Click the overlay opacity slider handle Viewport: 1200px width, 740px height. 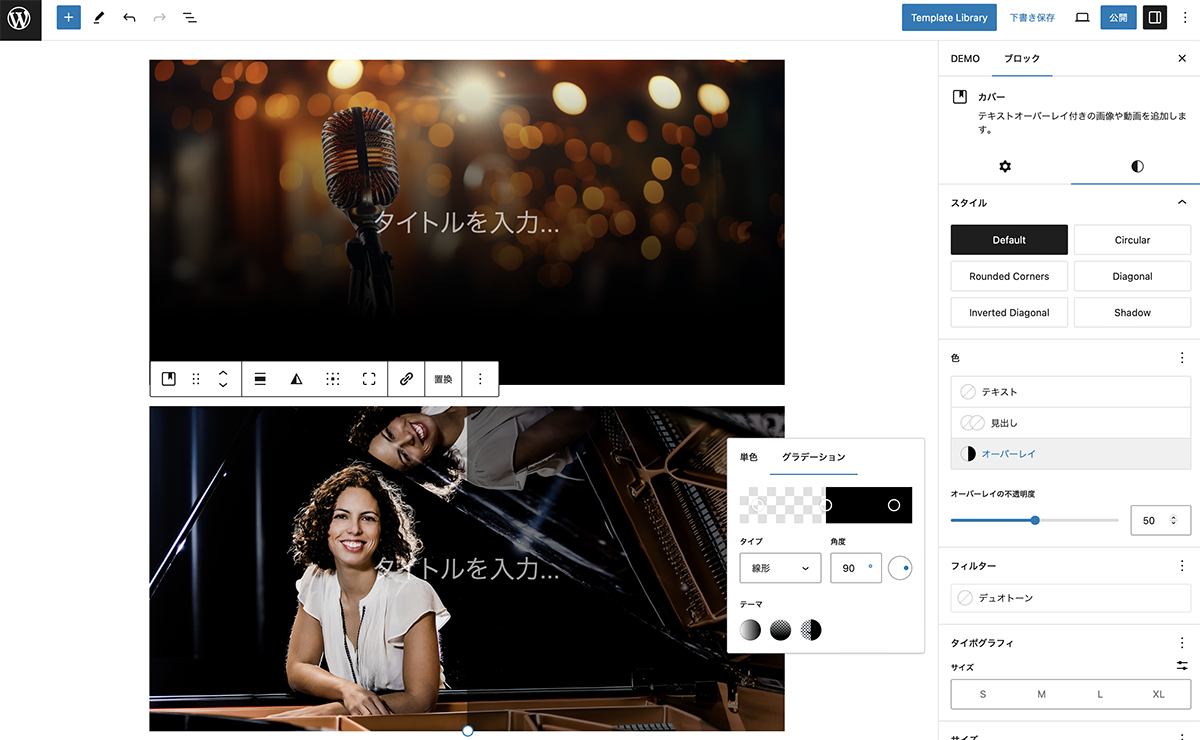[x=1035, y=520]
